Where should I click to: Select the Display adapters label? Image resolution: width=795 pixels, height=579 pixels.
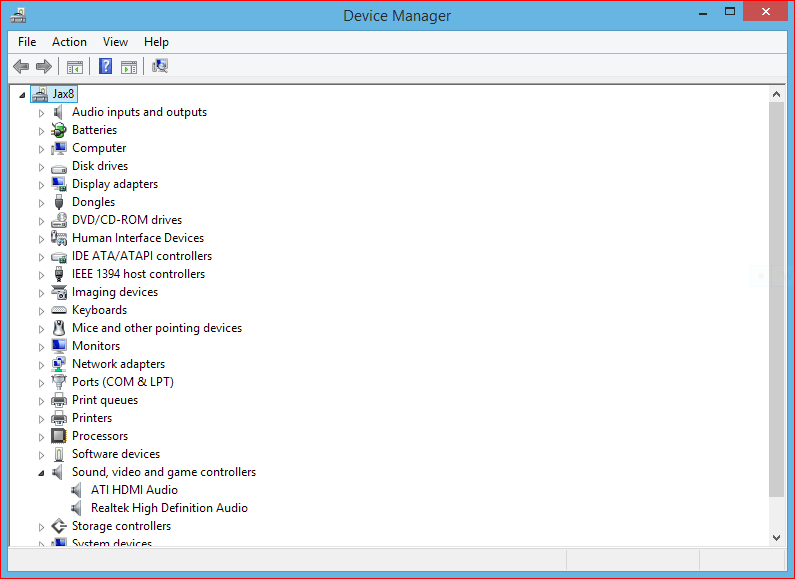coord(115,184)
